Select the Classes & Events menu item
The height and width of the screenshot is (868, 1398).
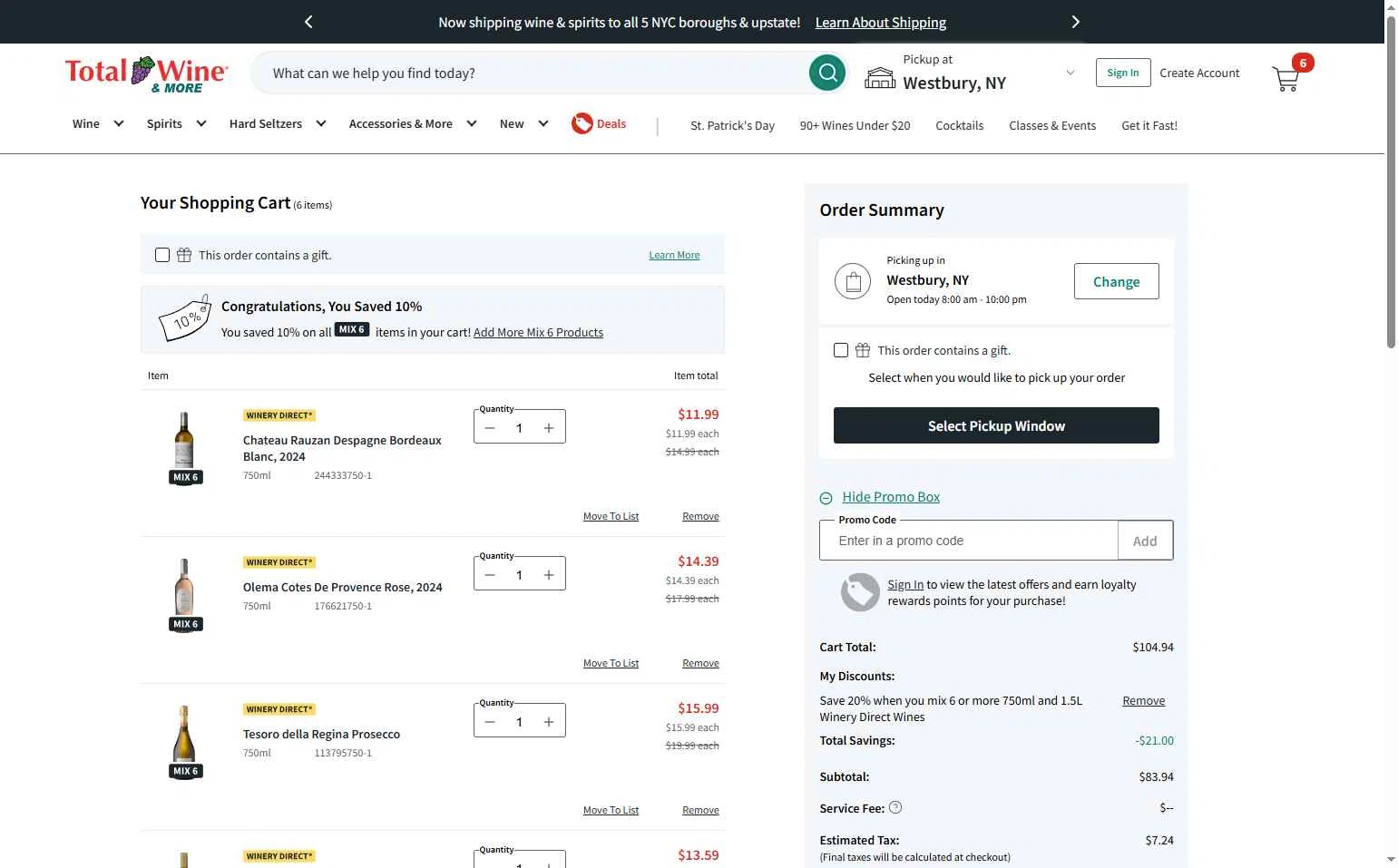1052,126
